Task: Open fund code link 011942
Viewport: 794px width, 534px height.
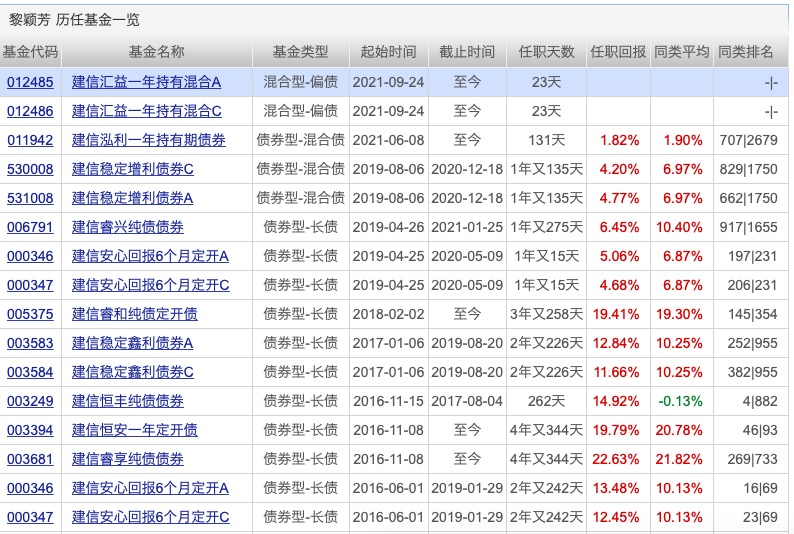Action: [30, 140]
